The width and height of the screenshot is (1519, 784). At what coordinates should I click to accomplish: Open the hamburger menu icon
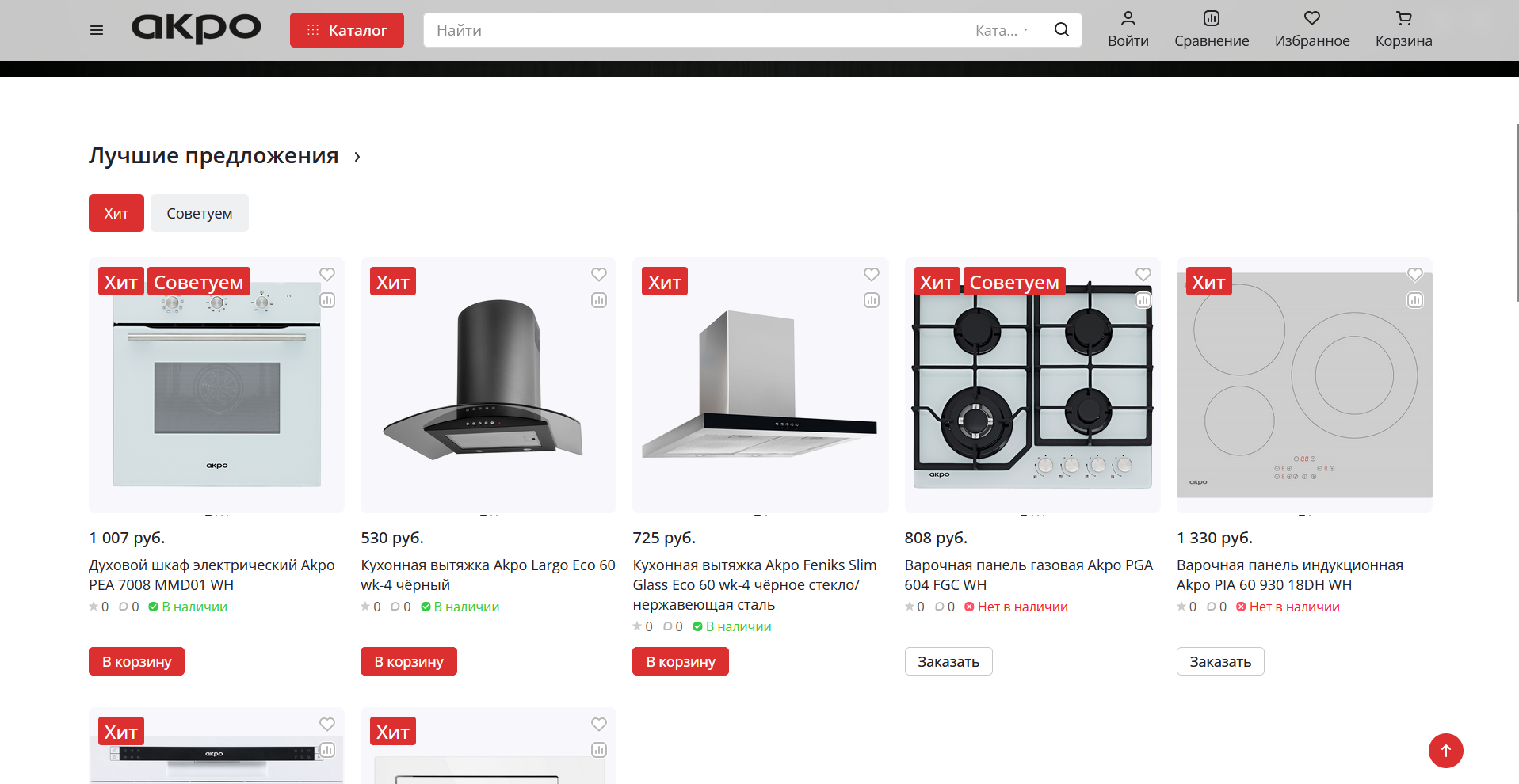(x=97, y=30)
